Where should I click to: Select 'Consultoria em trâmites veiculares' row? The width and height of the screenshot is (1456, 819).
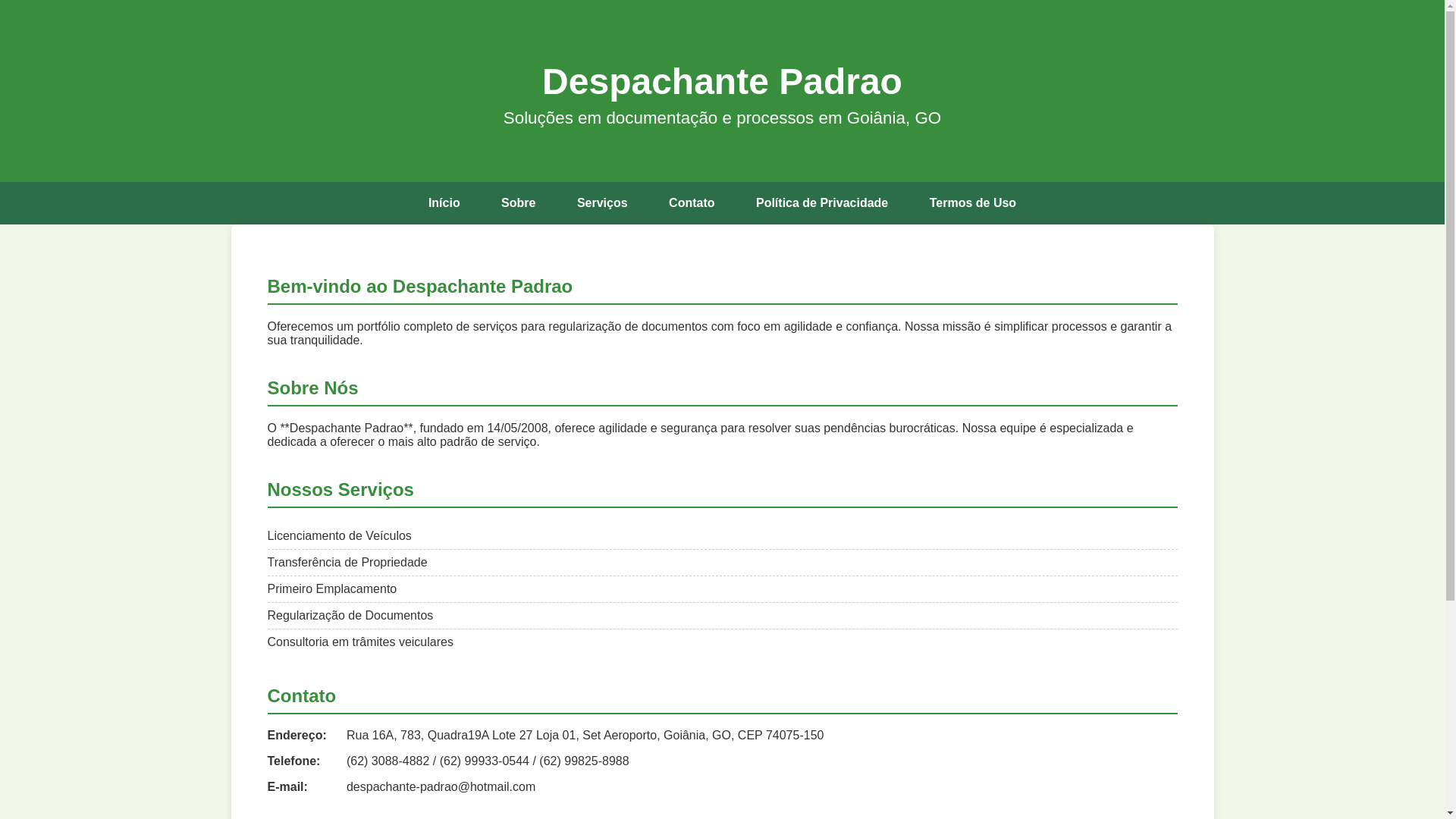tap(722, 642)
